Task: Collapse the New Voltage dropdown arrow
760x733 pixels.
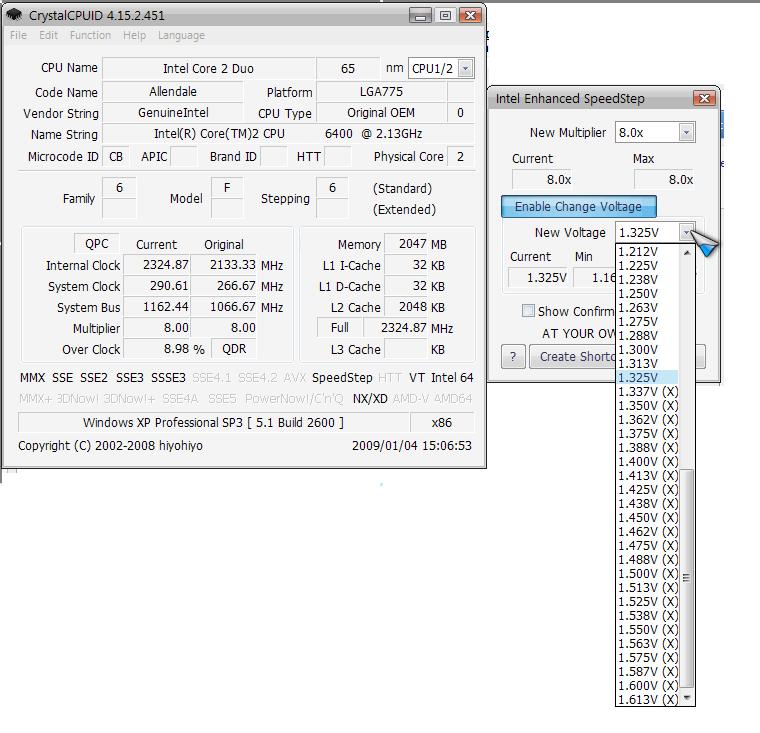Action: (686, 233)
